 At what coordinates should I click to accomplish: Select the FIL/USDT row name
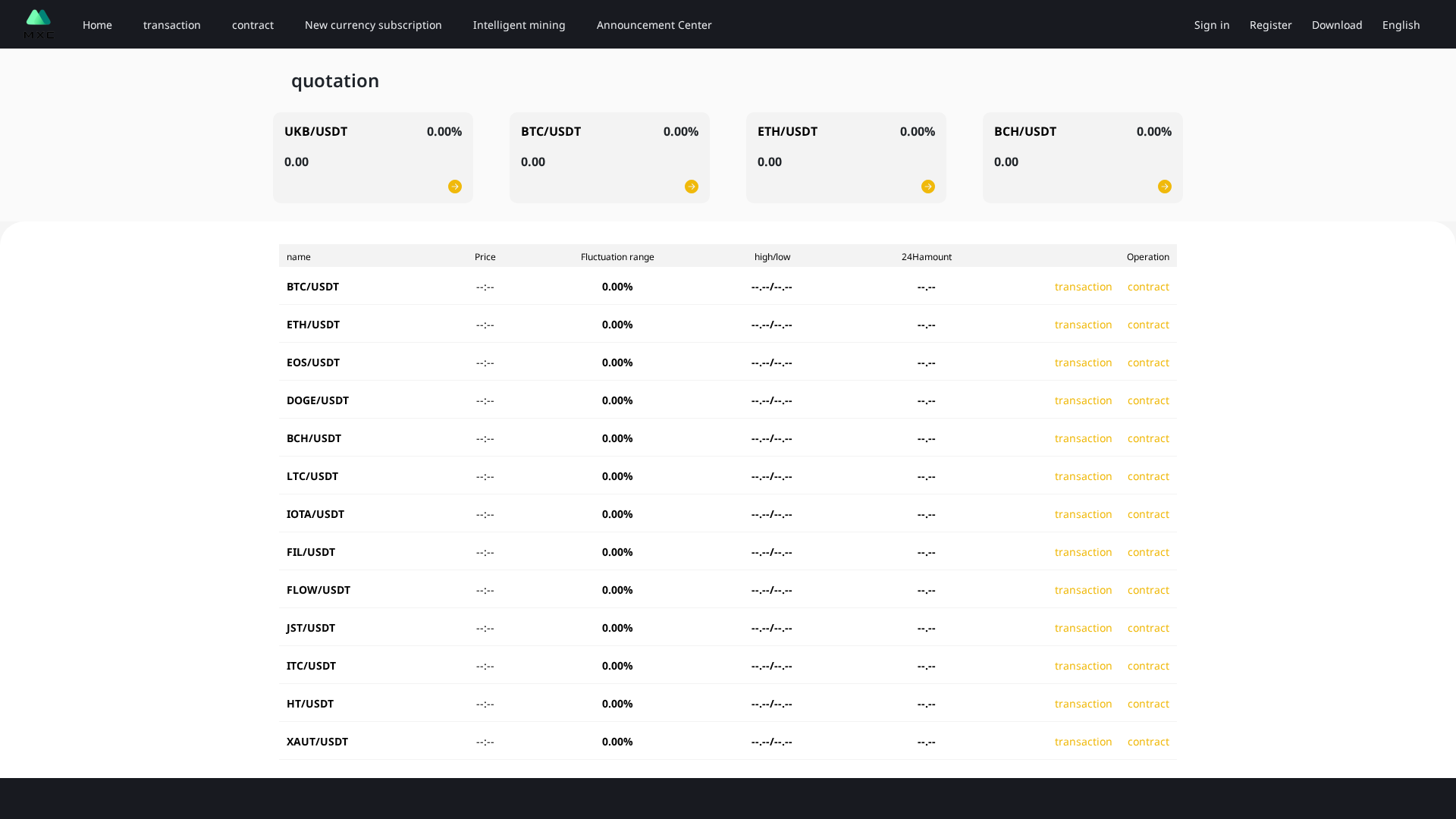point(311,552)
